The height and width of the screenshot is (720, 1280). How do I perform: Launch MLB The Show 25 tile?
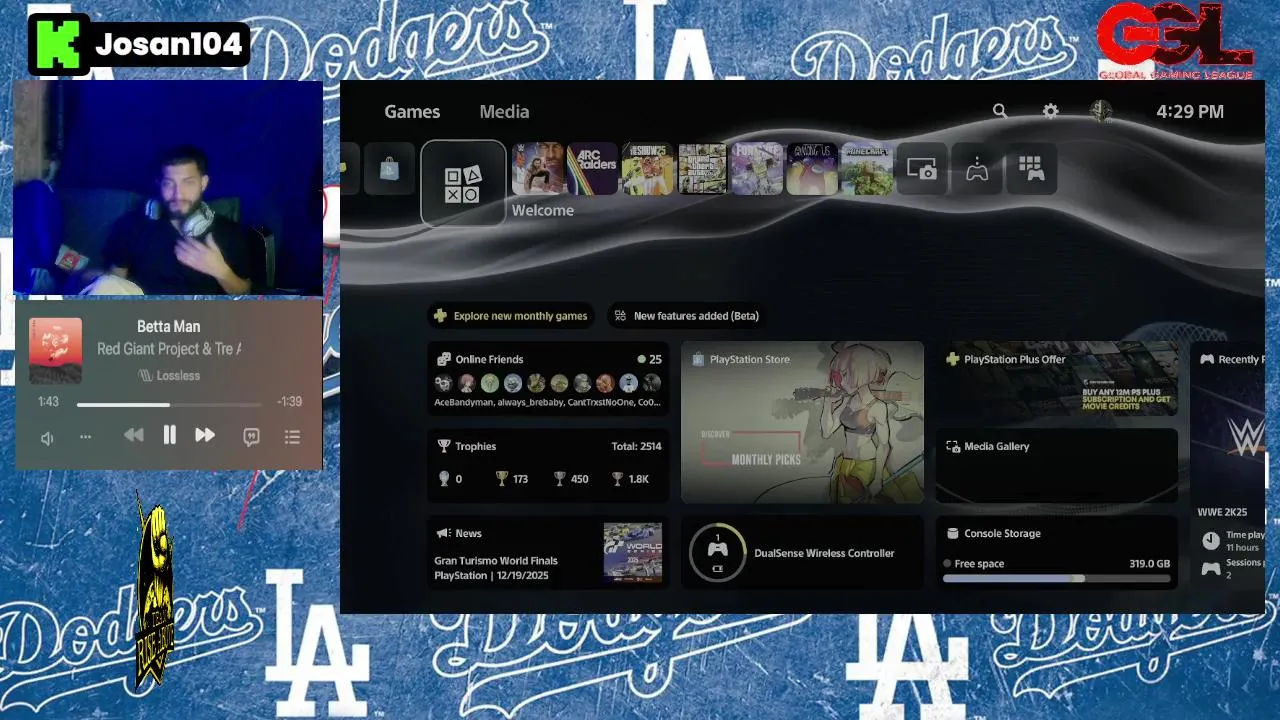coord(648,169)
